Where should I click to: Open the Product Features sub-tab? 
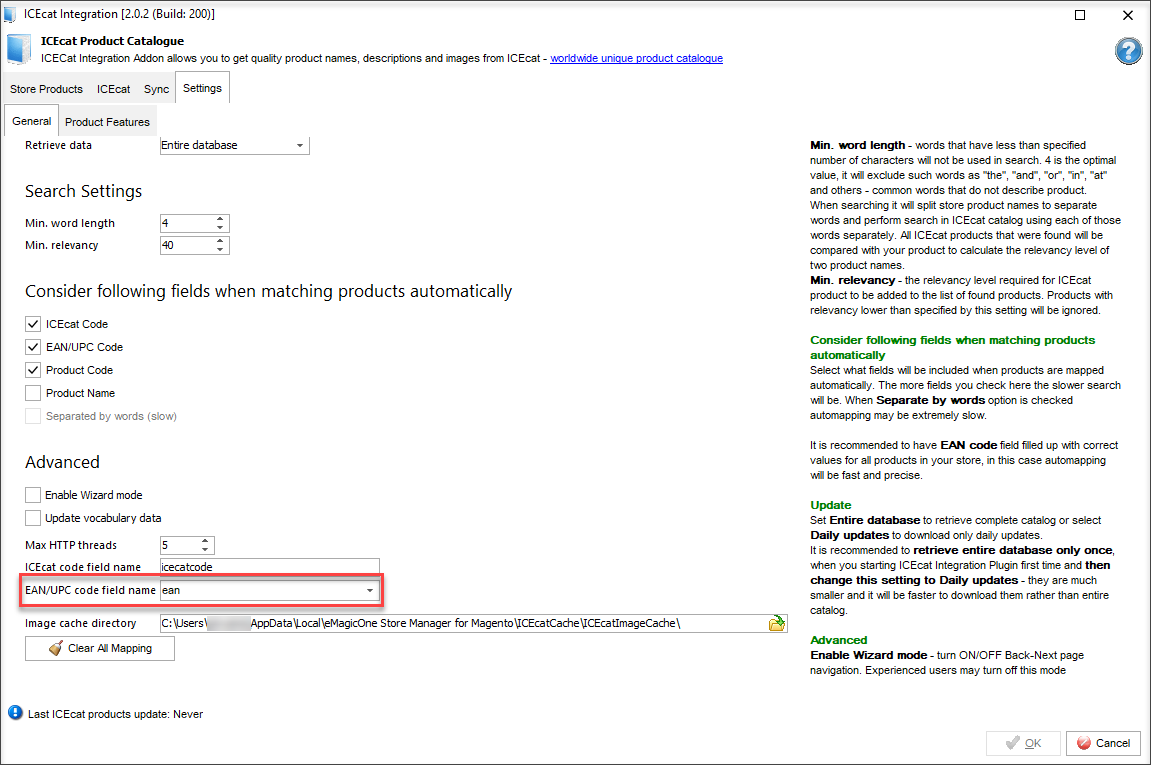click(107, 122)
